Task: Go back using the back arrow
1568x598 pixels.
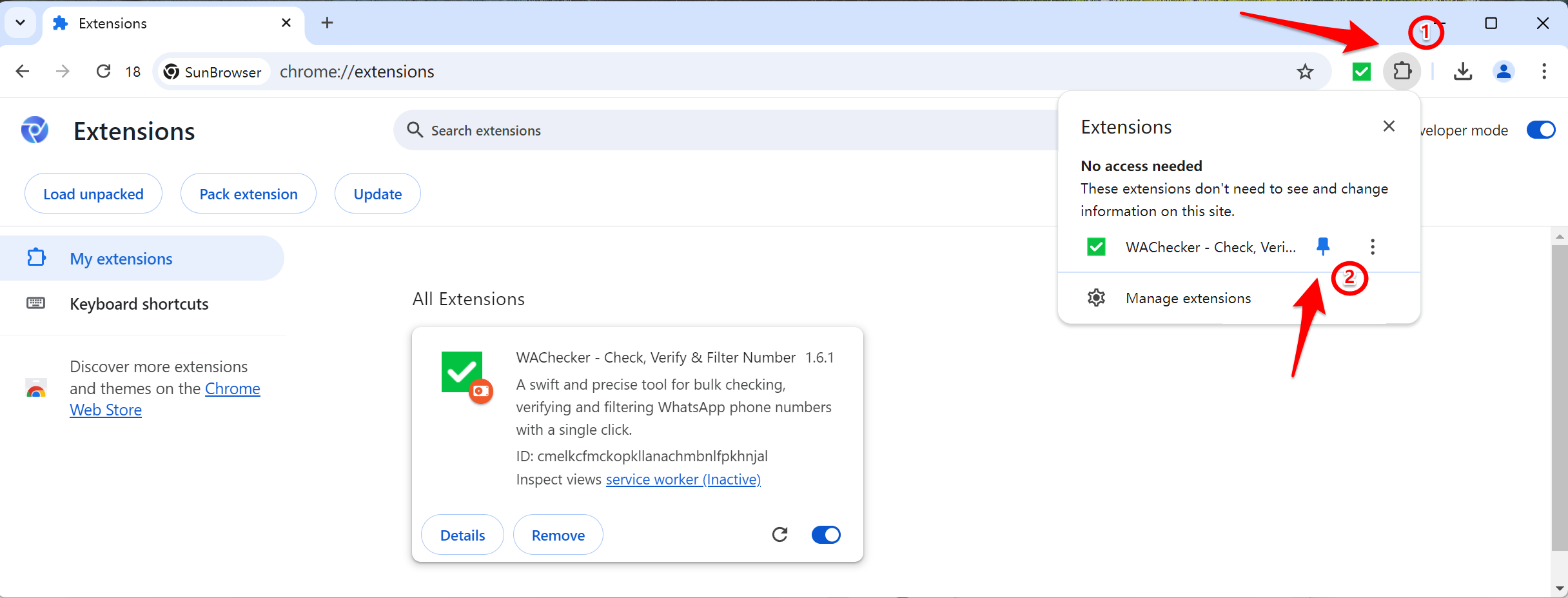Action: pos(23,71)
